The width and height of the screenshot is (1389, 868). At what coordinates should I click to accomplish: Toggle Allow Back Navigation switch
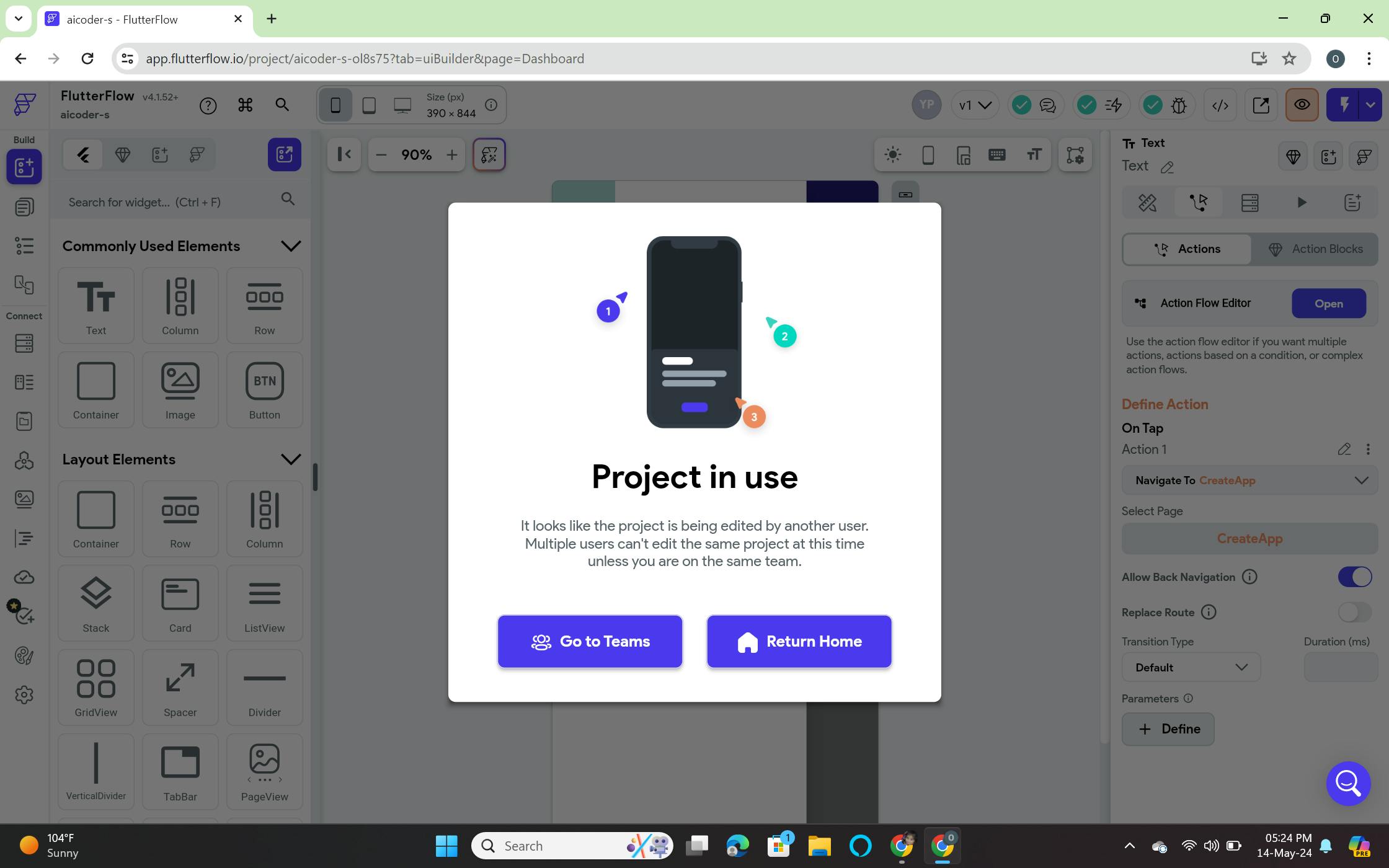pyautogui.click(x=1355, y=577)
